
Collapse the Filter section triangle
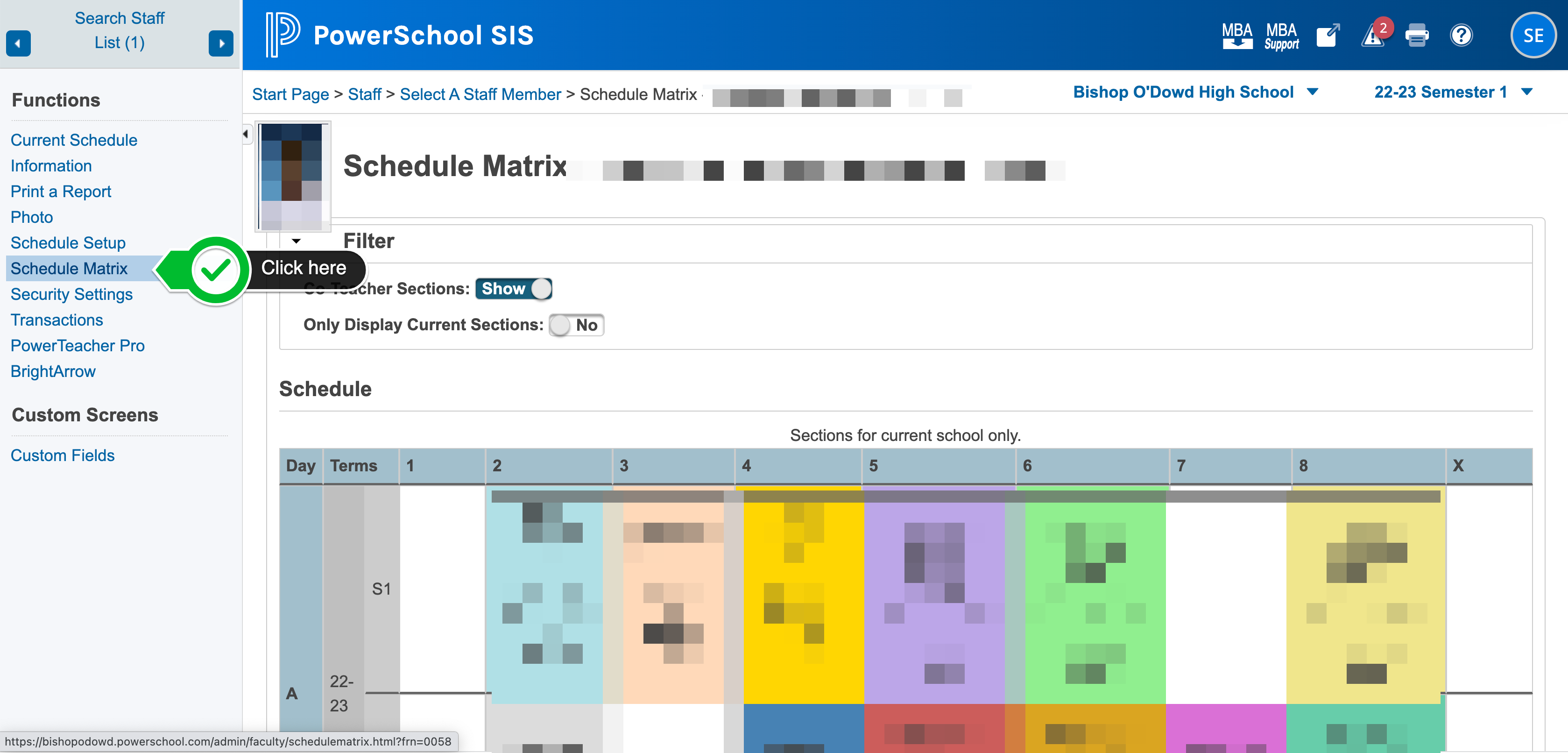pyautogui.click(x=297, y=241)
